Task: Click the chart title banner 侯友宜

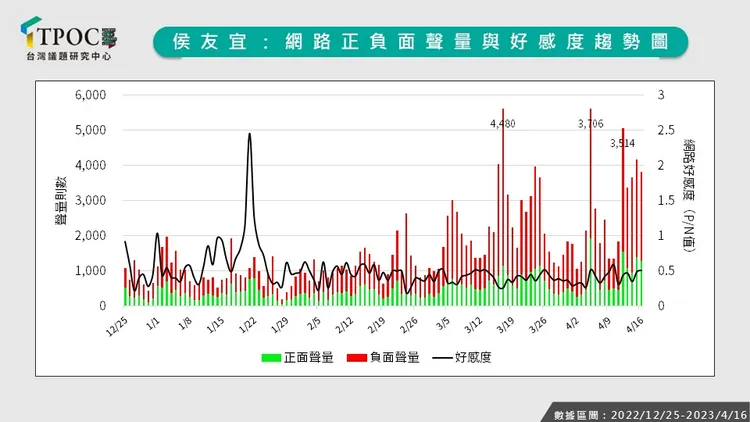Action: click(420, 42)
